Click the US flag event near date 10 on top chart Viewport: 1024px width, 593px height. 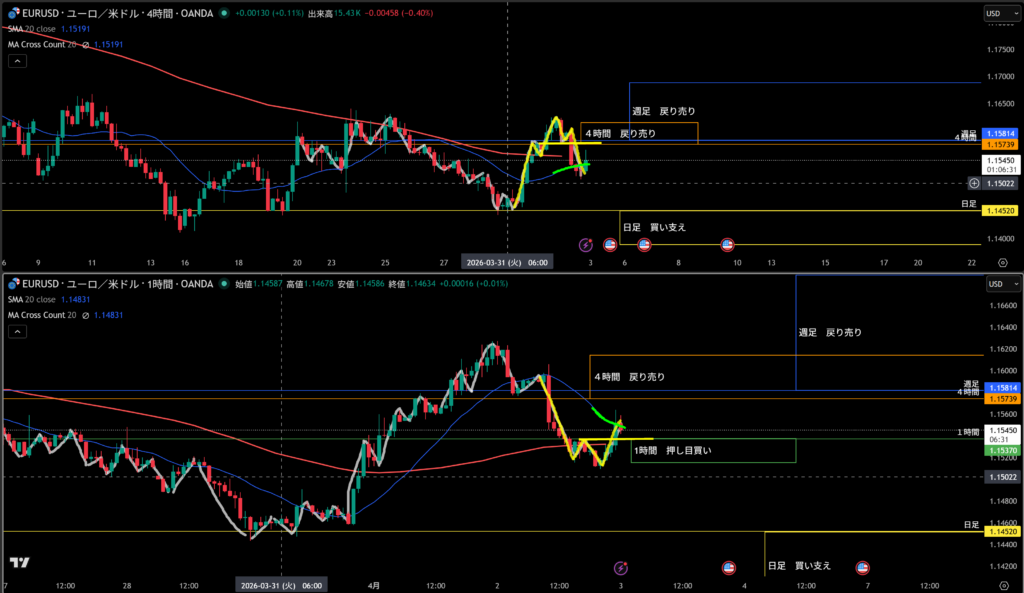(x=727, y=244)
